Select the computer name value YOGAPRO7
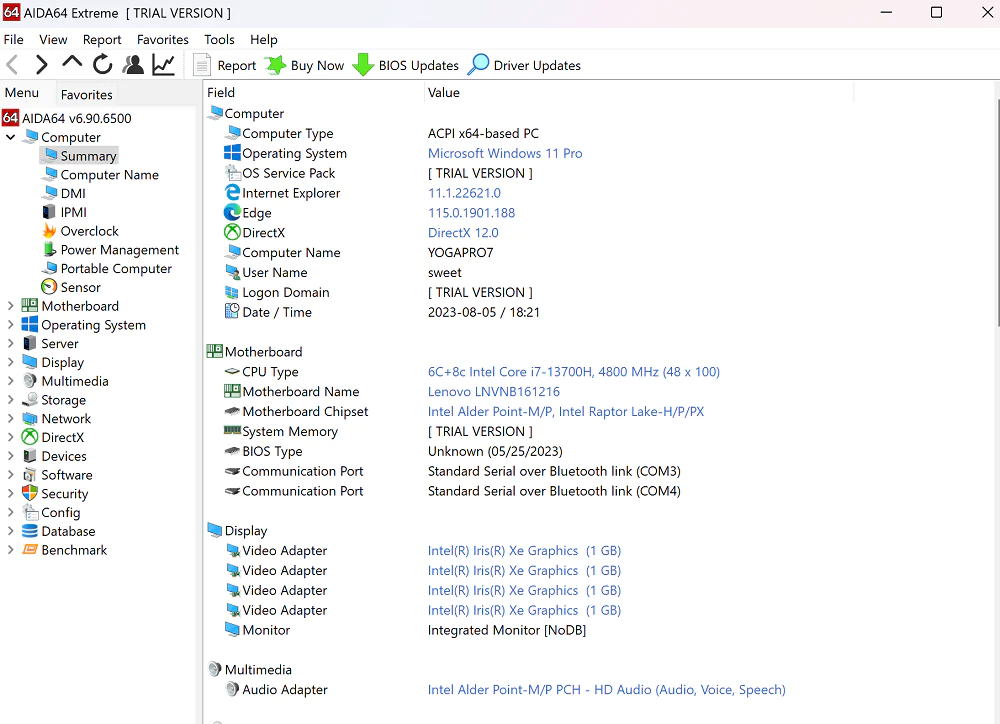 tap(460, 253)
